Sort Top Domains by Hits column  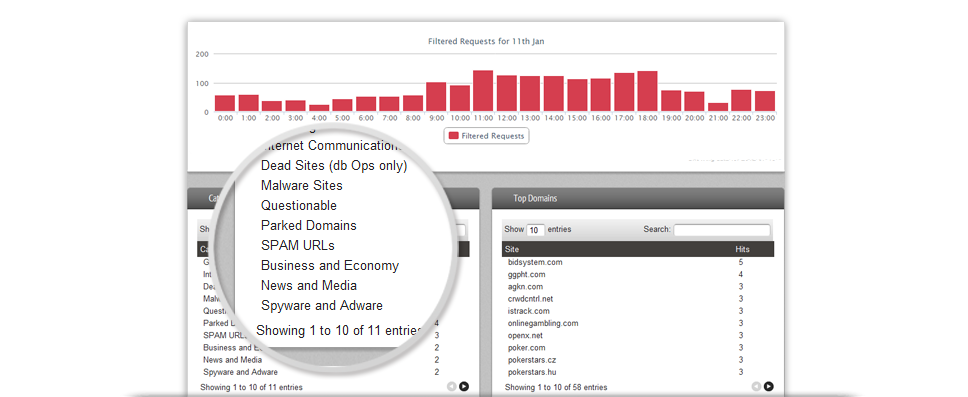[742, 249]
